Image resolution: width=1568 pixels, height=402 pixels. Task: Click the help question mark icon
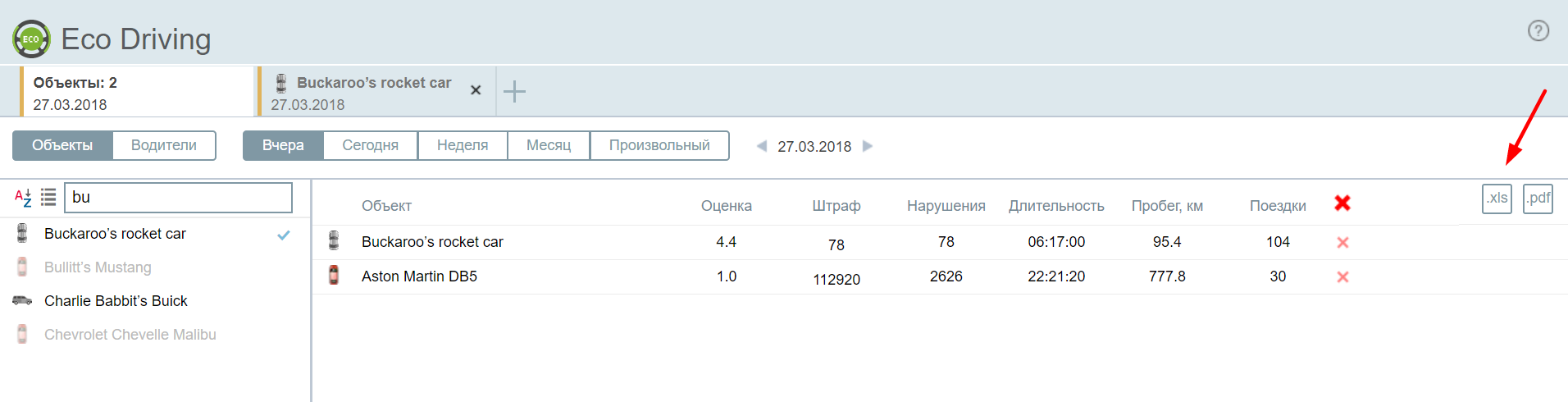[1538, 31]
